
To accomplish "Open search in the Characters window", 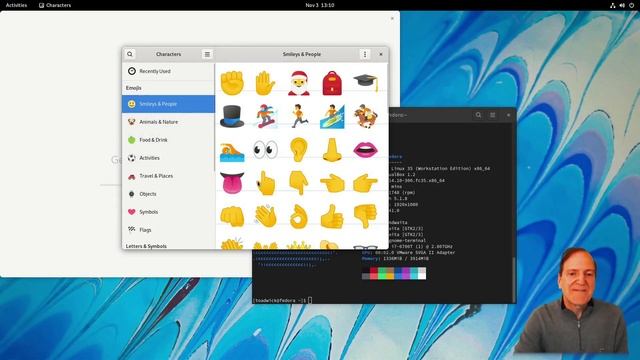I will [x=130, y=54].
